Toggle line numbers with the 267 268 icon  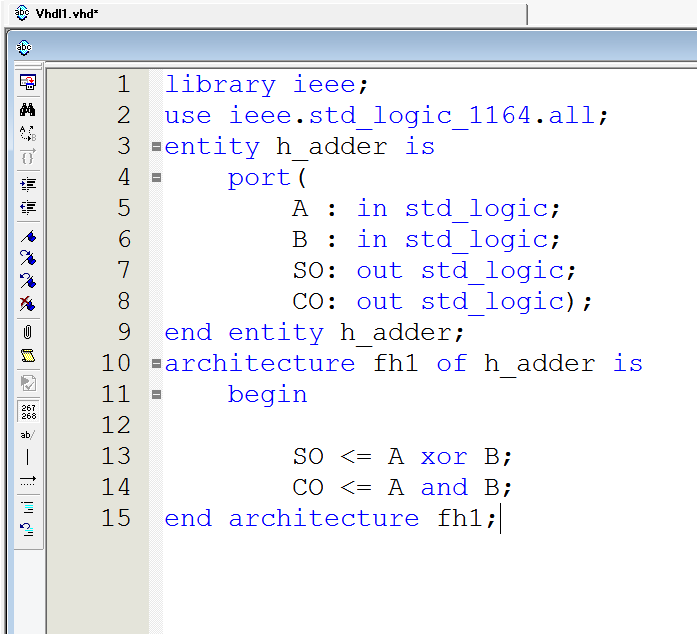tap(28, 411)
